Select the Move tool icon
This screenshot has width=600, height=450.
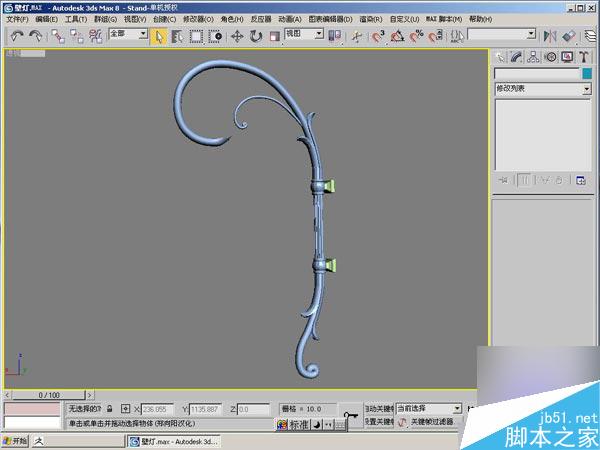pos(237,36)
